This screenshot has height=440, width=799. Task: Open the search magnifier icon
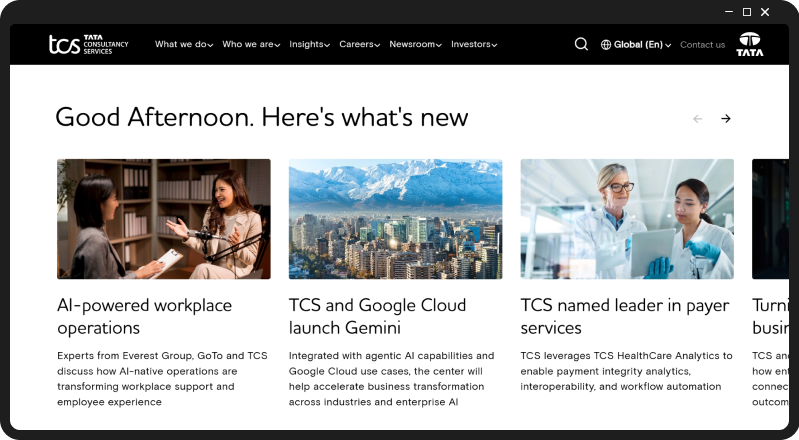(581, 44)
